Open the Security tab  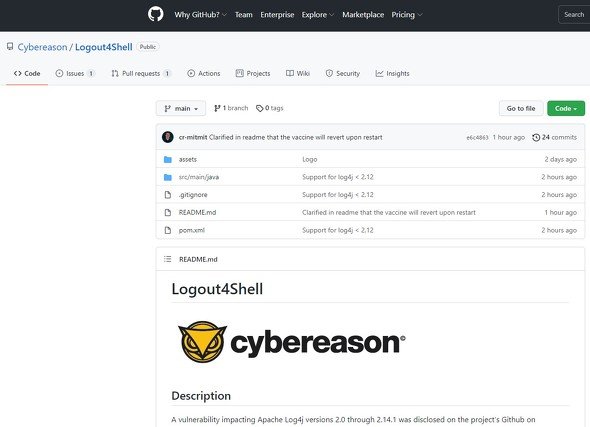pos(342,73)
